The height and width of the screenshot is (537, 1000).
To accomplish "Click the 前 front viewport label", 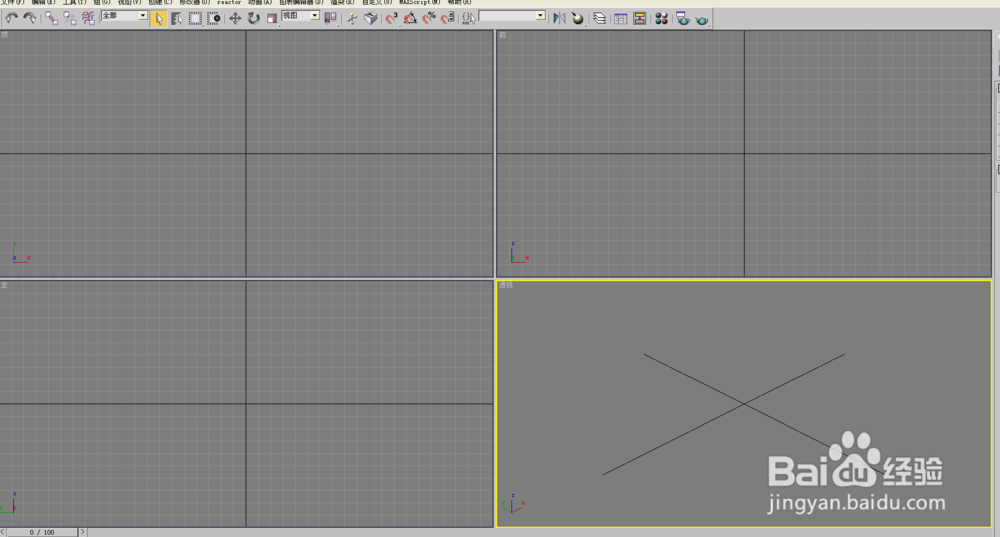I will (503, 35).
